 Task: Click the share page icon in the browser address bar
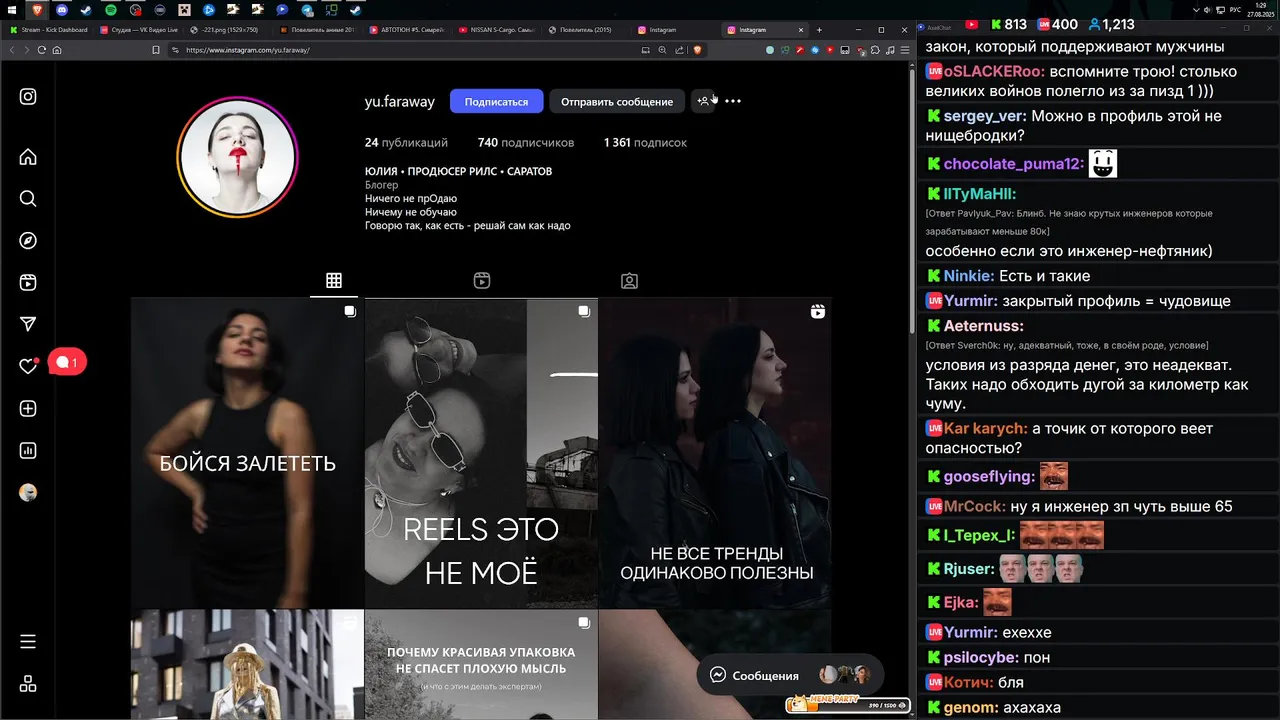click(680, 50)
